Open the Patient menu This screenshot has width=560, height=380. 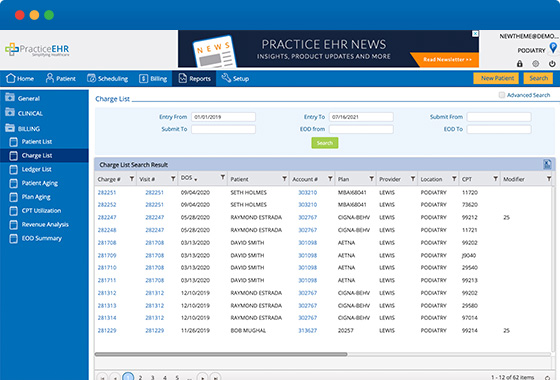pos(61,78)
